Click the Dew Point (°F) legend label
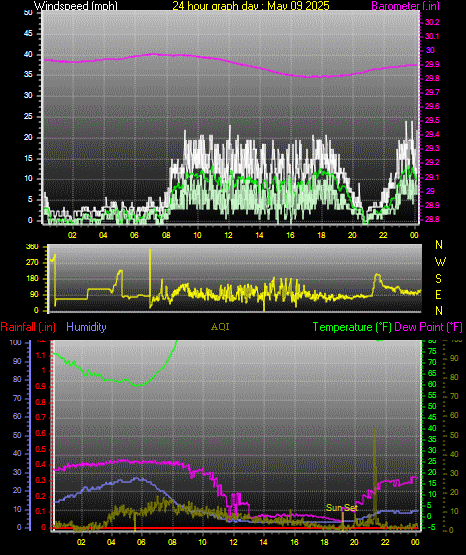Image resolution: width=466 pixels, height=555 pixels. coord(428,327)
